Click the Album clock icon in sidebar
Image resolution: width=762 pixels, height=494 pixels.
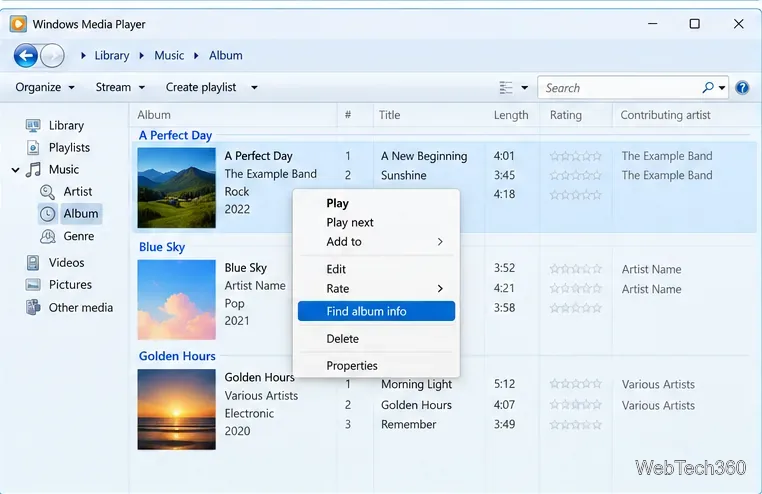[x=47, y=214]
